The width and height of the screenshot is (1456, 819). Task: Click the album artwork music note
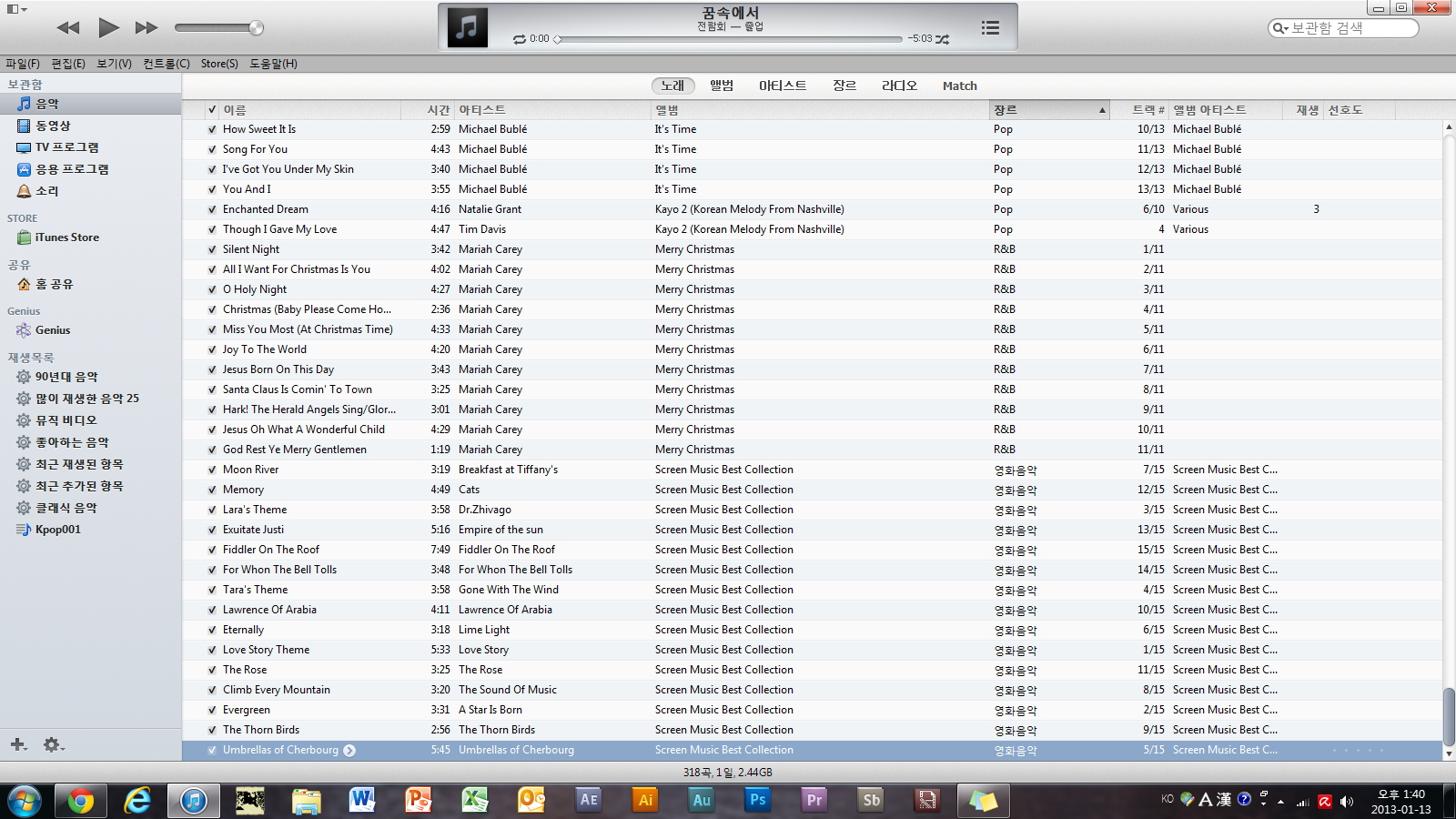tap(467, 27)
